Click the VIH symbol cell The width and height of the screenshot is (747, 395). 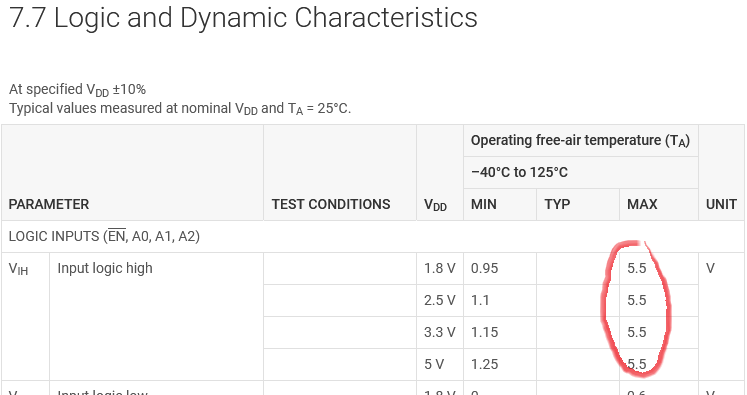[26, 316]
